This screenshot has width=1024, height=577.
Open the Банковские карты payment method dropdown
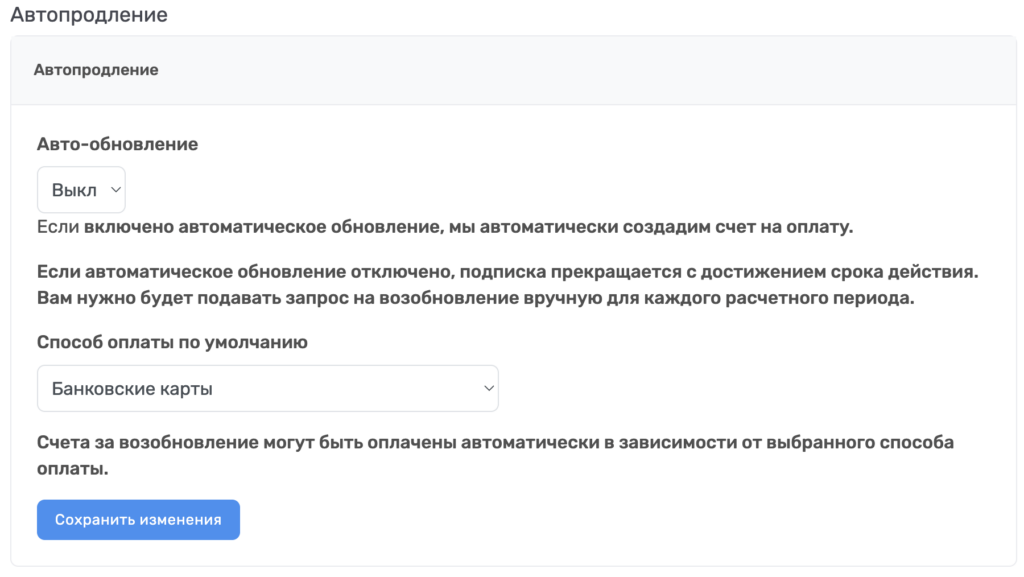268,388
